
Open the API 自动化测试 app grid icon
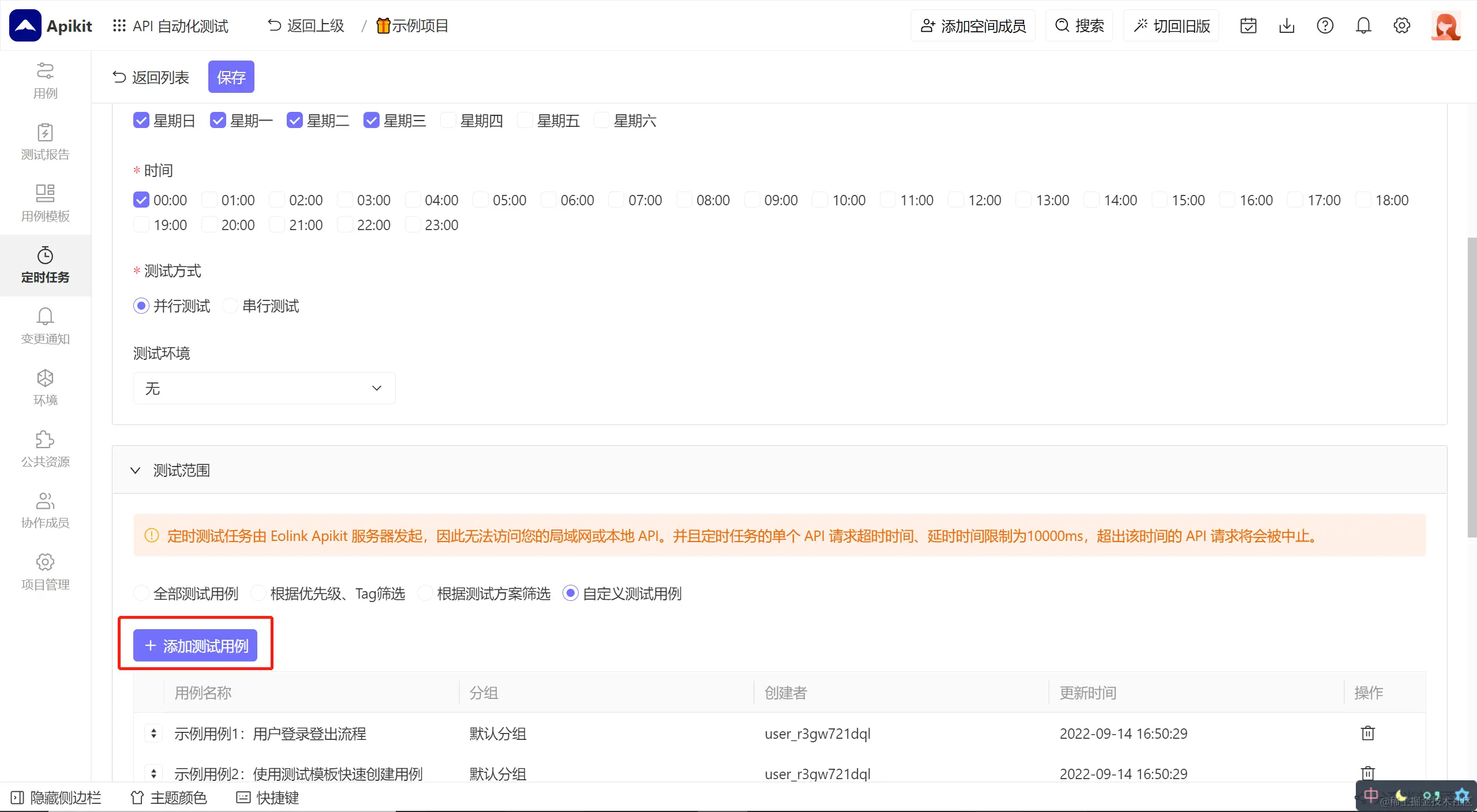coord(119,26)
